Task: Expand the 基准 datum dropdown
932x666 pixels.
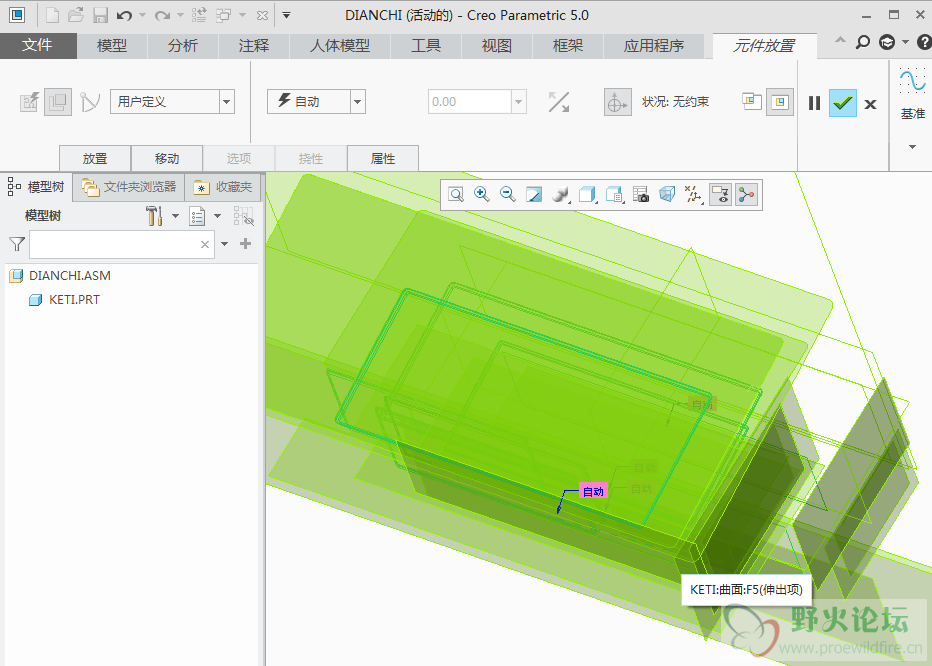Action: [912, 147]
